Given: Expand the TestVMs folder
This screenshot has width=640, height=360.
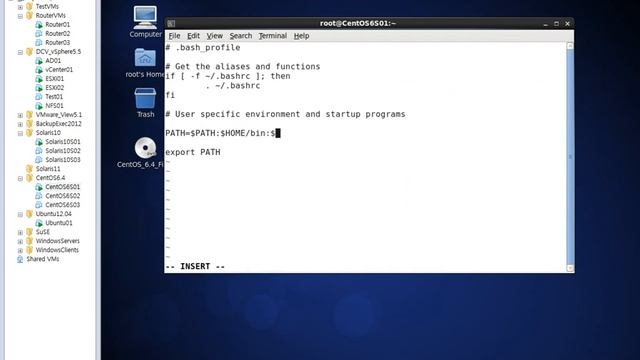Looking at the screenshot, I should (20, 7).
